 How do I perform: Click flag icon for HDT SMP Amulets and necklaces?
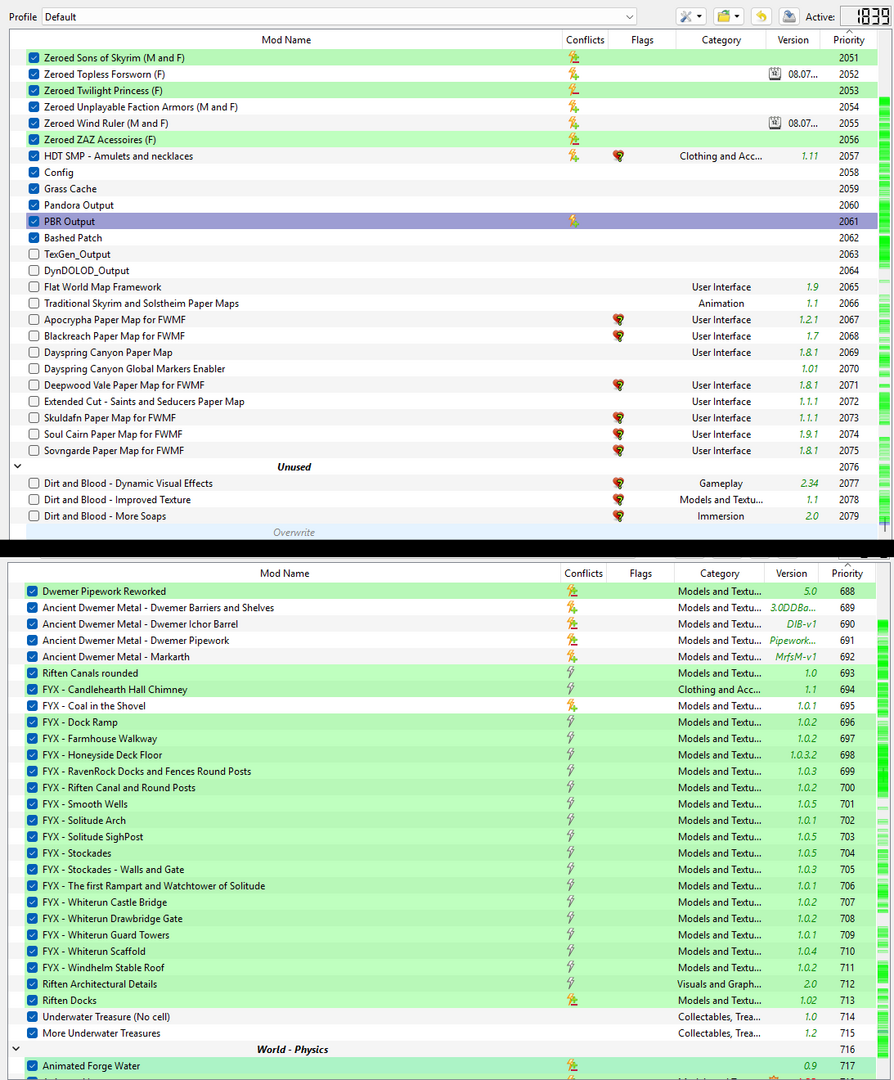tap(618, 156)
